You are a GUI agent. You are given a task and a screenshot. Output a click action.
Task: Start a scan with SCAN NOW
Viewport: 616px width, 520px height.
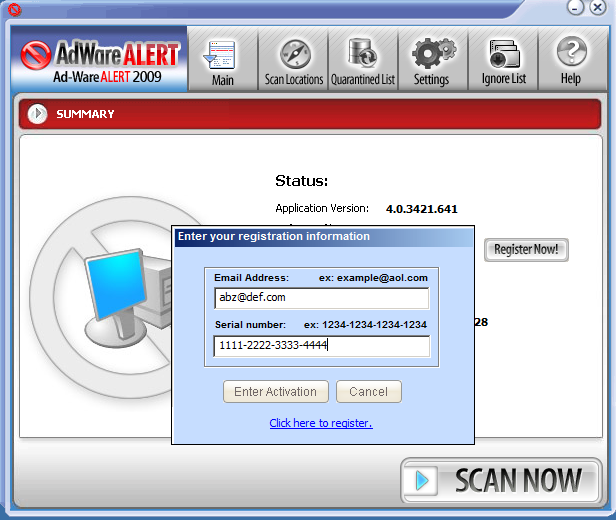[x=501, y=480]
